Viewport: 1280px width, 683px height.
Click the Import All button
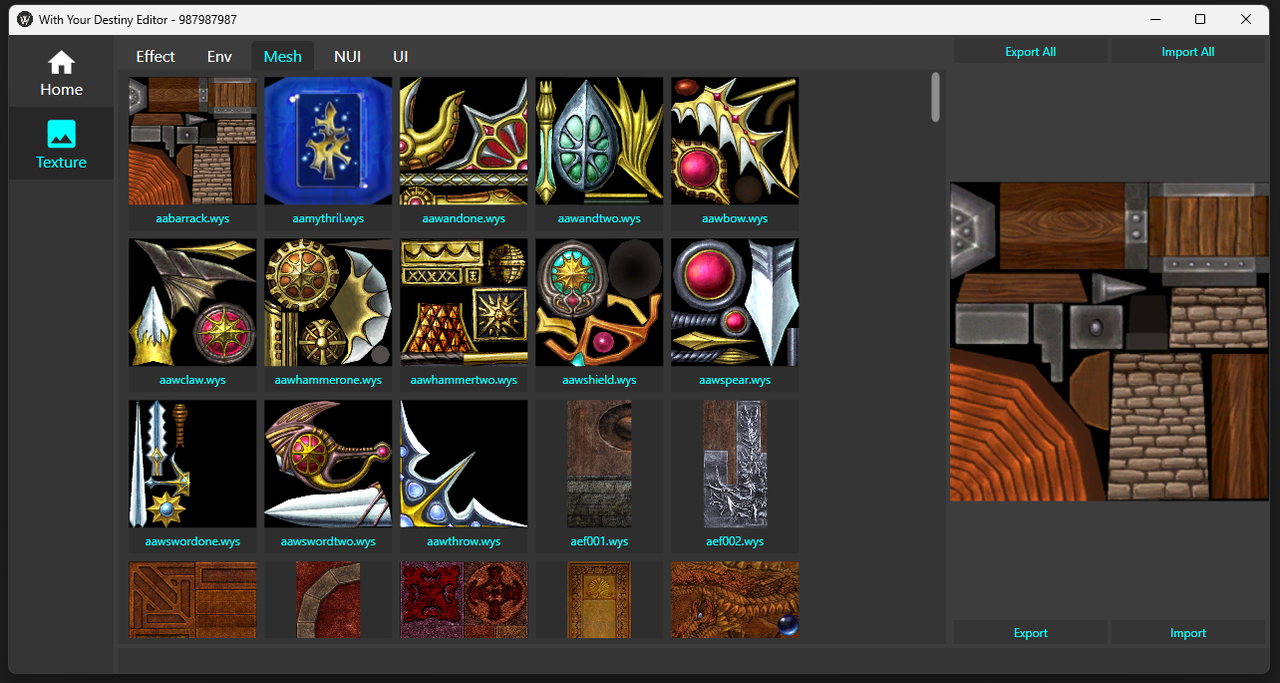coord(1188,52)
